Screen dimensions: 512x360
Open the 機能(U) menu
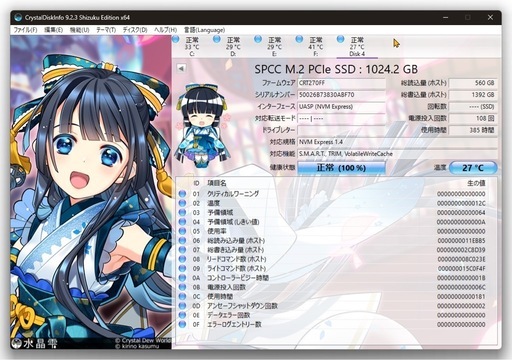[79, 30]
